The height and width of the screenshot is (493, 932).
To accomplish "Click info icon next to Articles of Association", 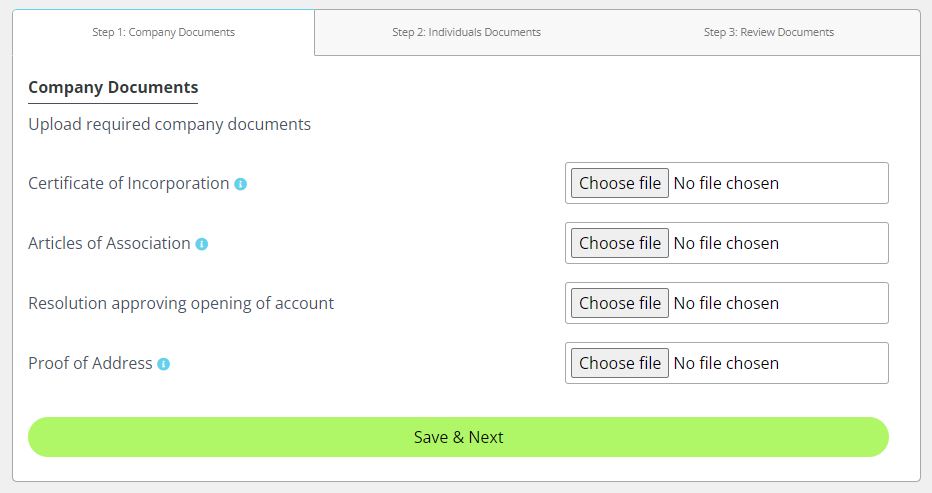I will pos(201,244).
